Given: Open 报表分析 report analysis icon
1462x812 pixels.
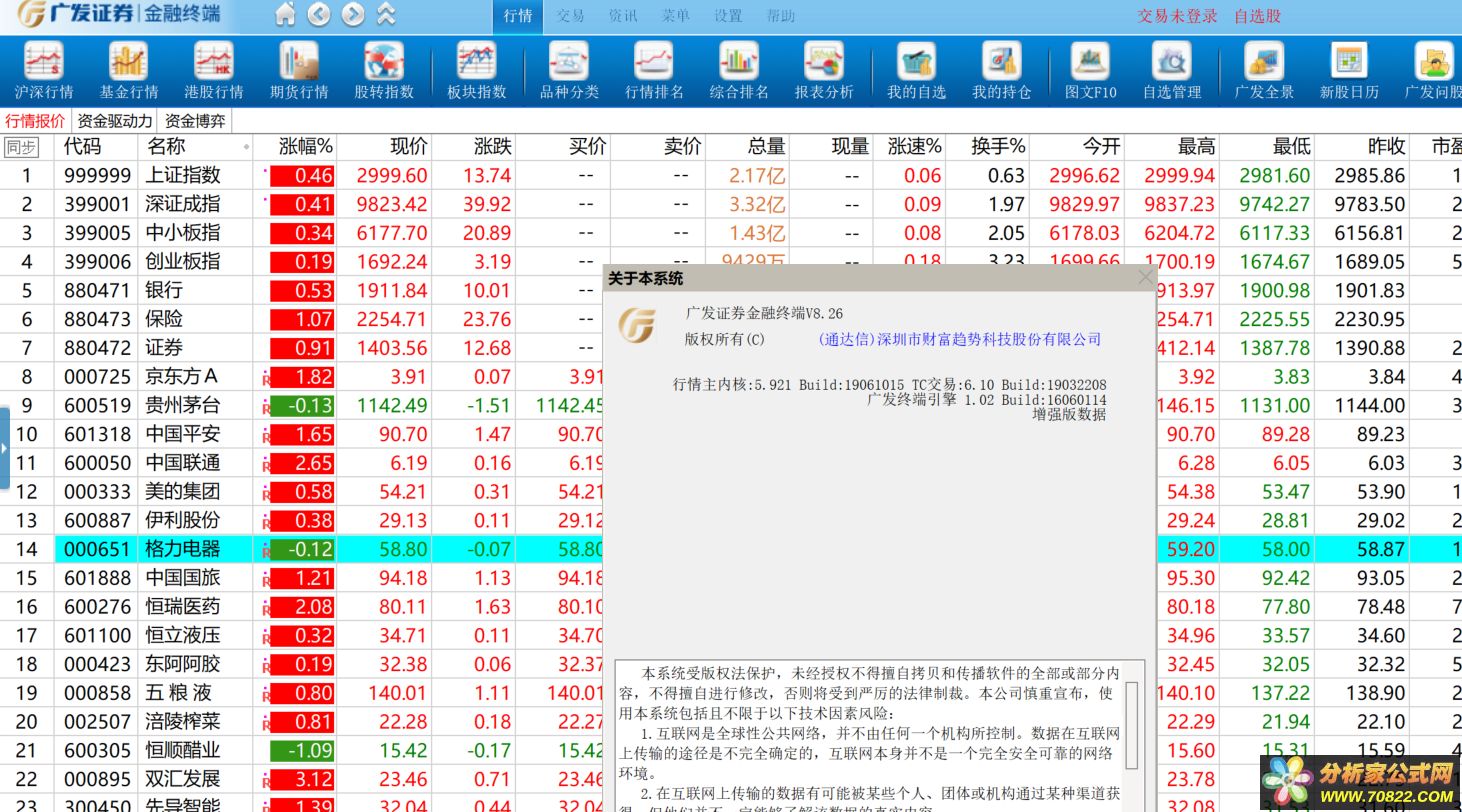Looking at the screenshot, I should (x=824, y=71).
